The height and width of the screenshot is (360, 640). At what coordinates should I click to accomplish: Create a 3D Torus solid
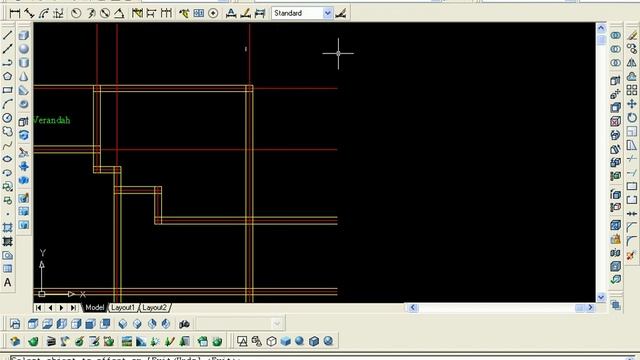pyautogui.click(x=24, y=104)
